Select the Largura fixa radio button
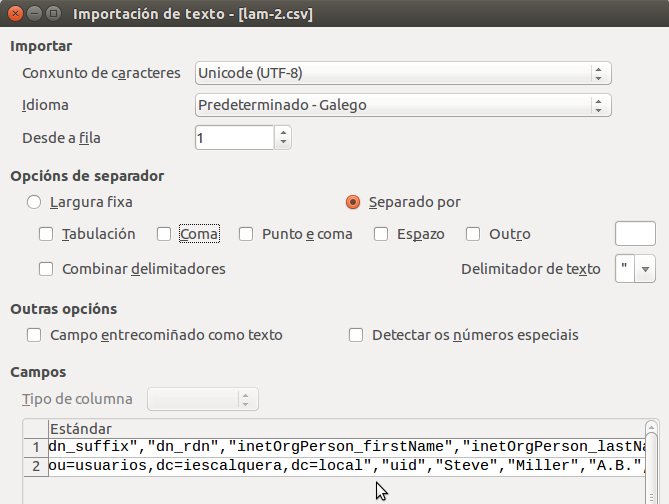 (34, 202)
